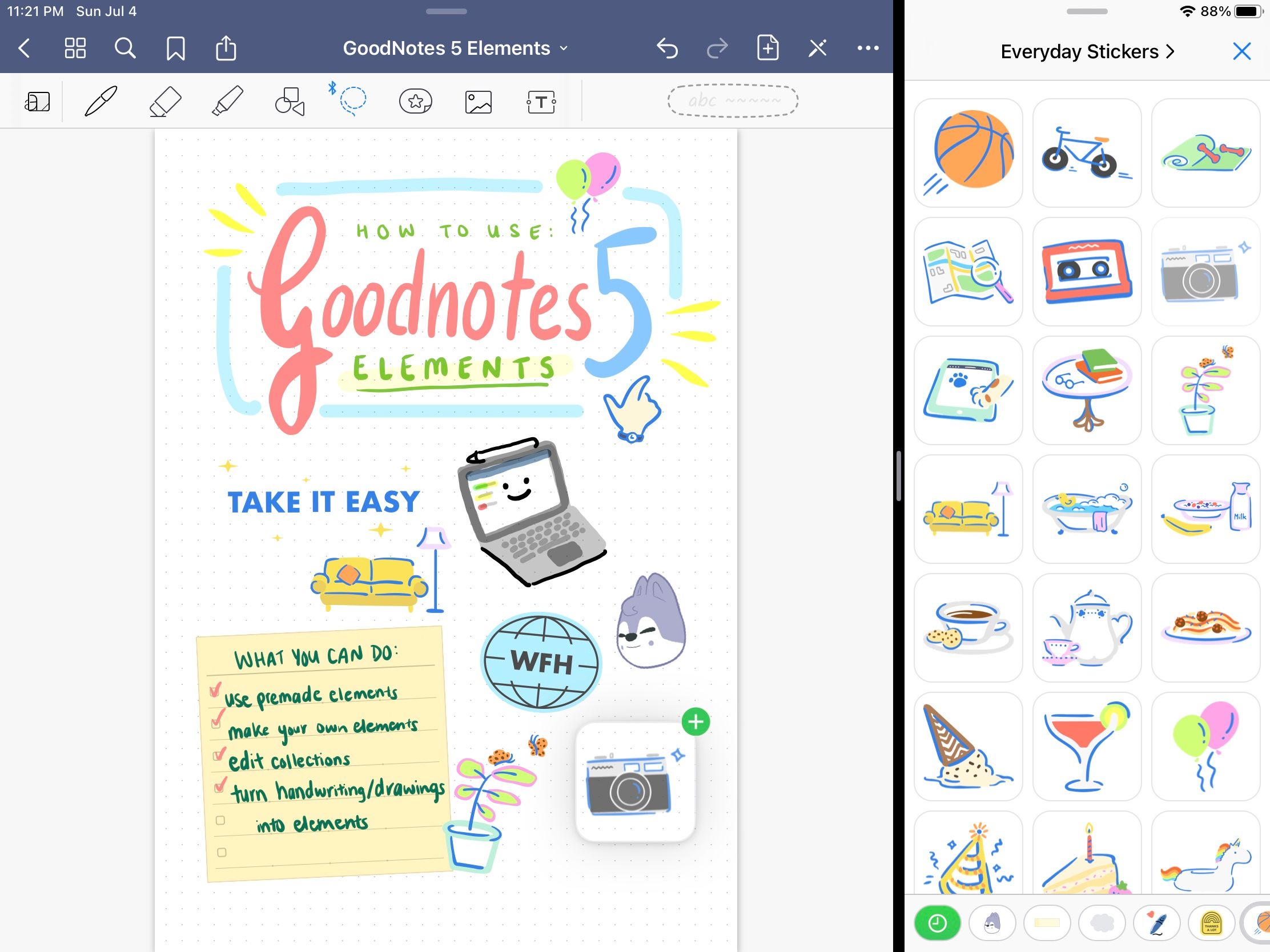Open the Insert Image tool
The image size is (1270, 952).
[478, 101]
